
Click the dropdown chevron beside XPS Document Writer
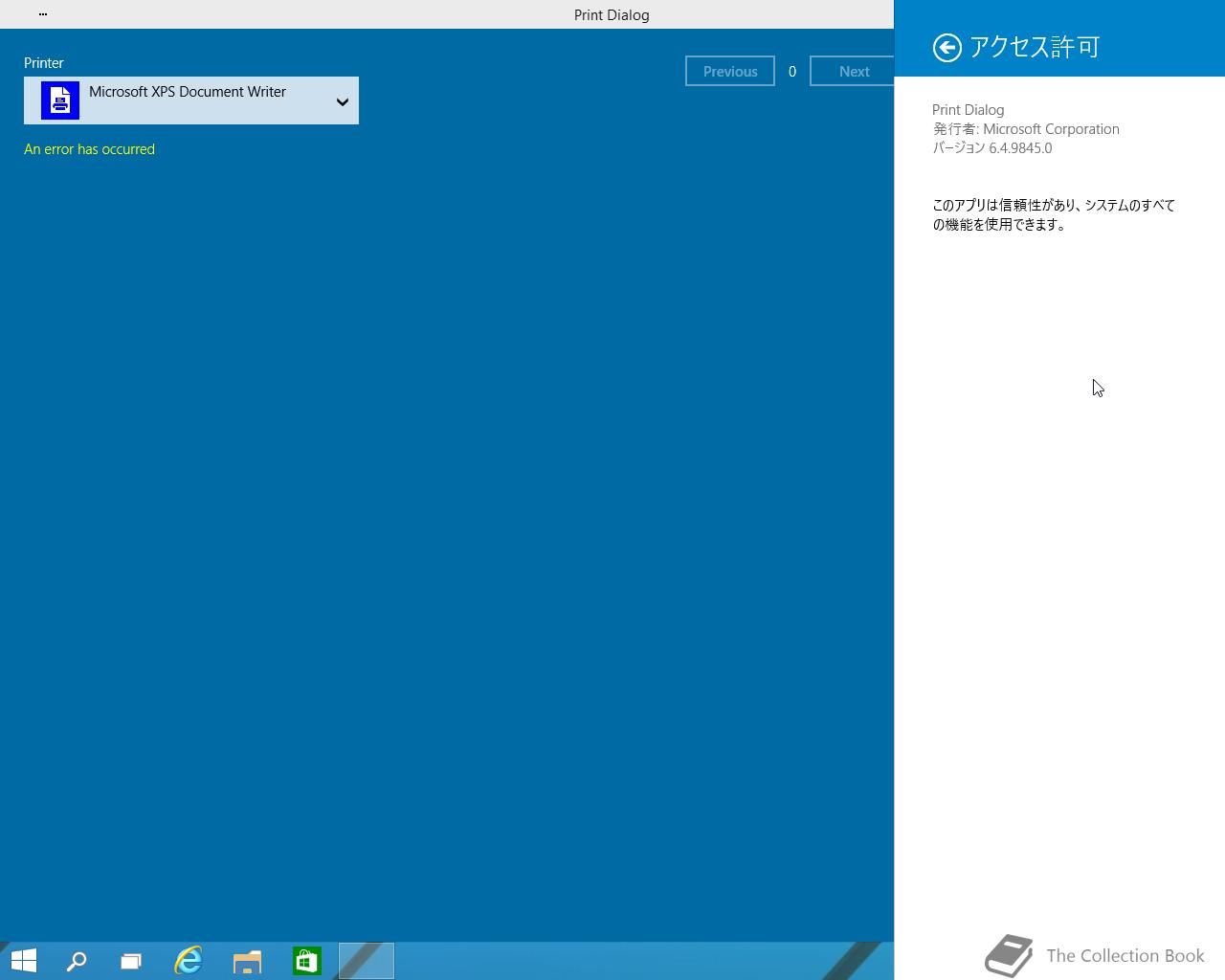pos(342,101)
